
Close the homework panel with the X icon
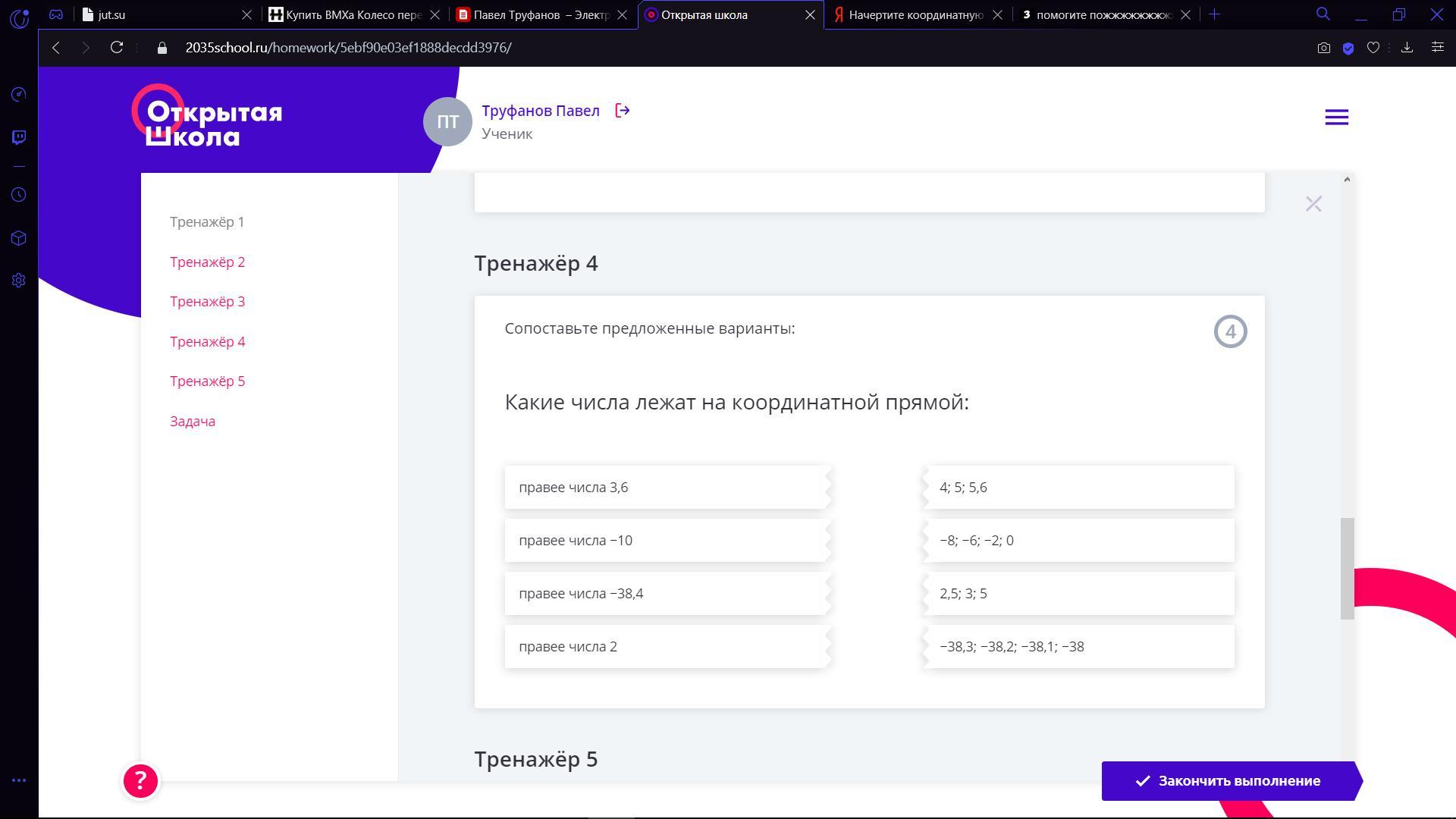(x=1313, y=204)
